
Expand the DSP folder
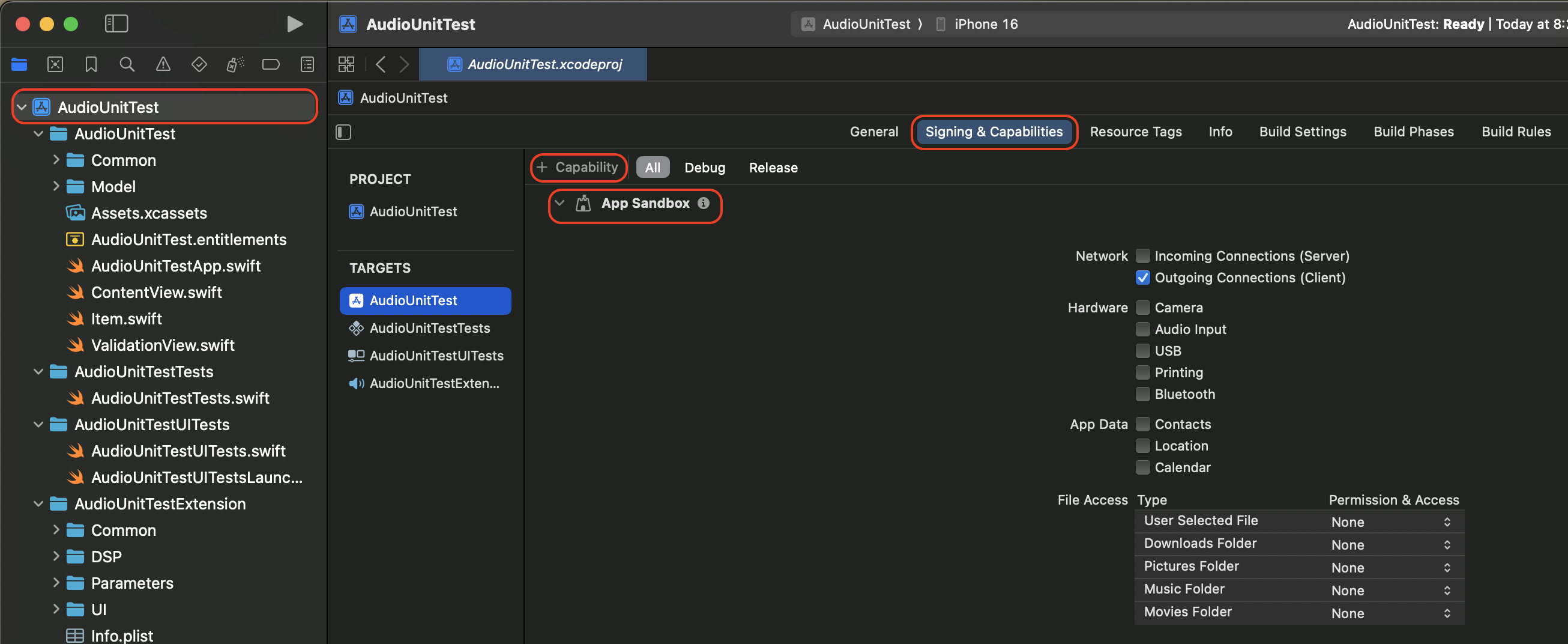(x=56, y=556)
